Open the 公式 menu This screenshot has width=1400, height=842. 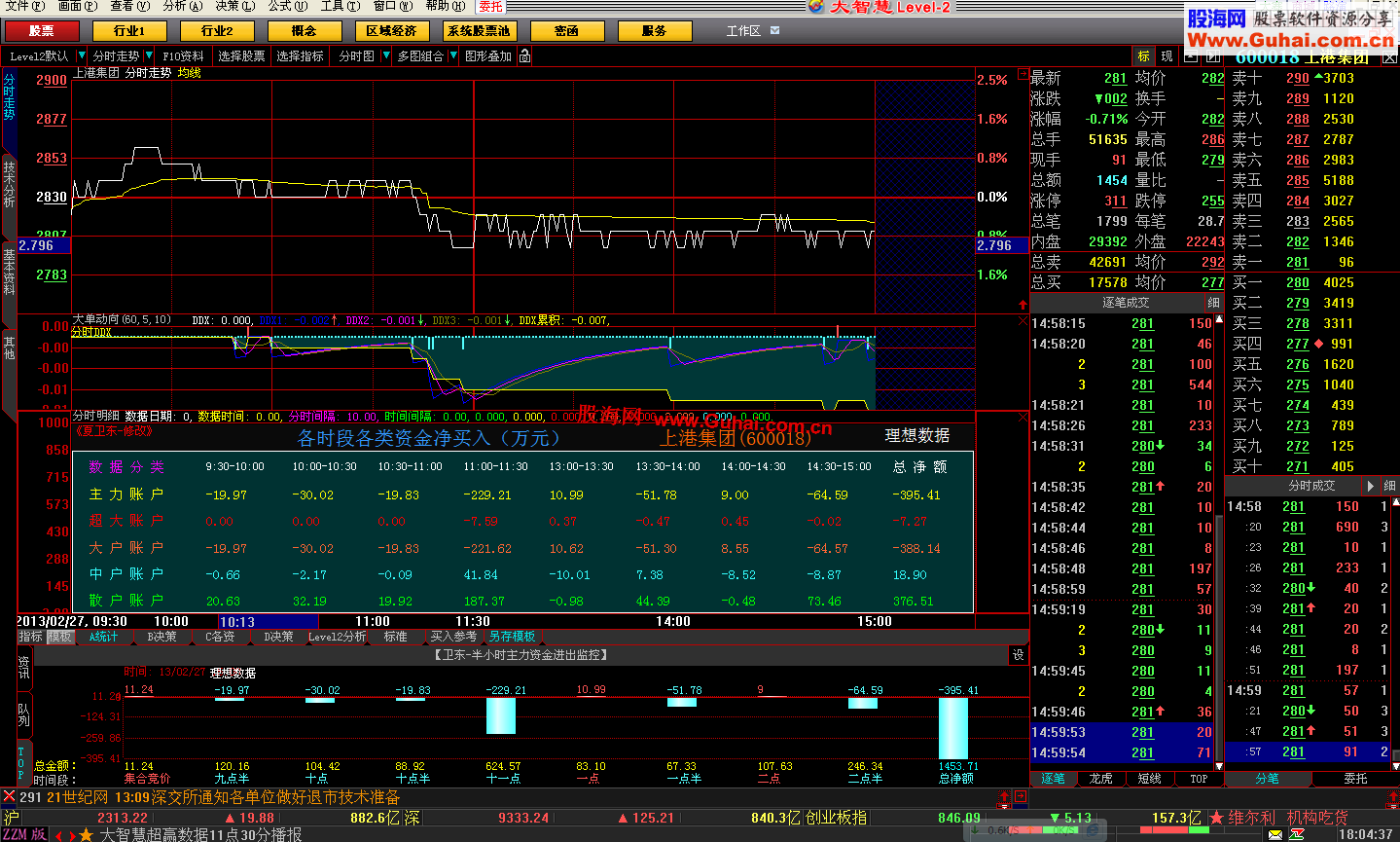pyautogui.click(x=287, y=6)
